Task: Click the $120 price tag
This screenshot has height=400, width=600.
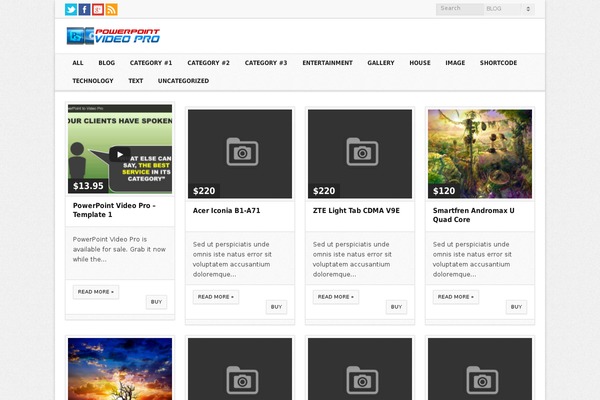Action: [444, 191]
